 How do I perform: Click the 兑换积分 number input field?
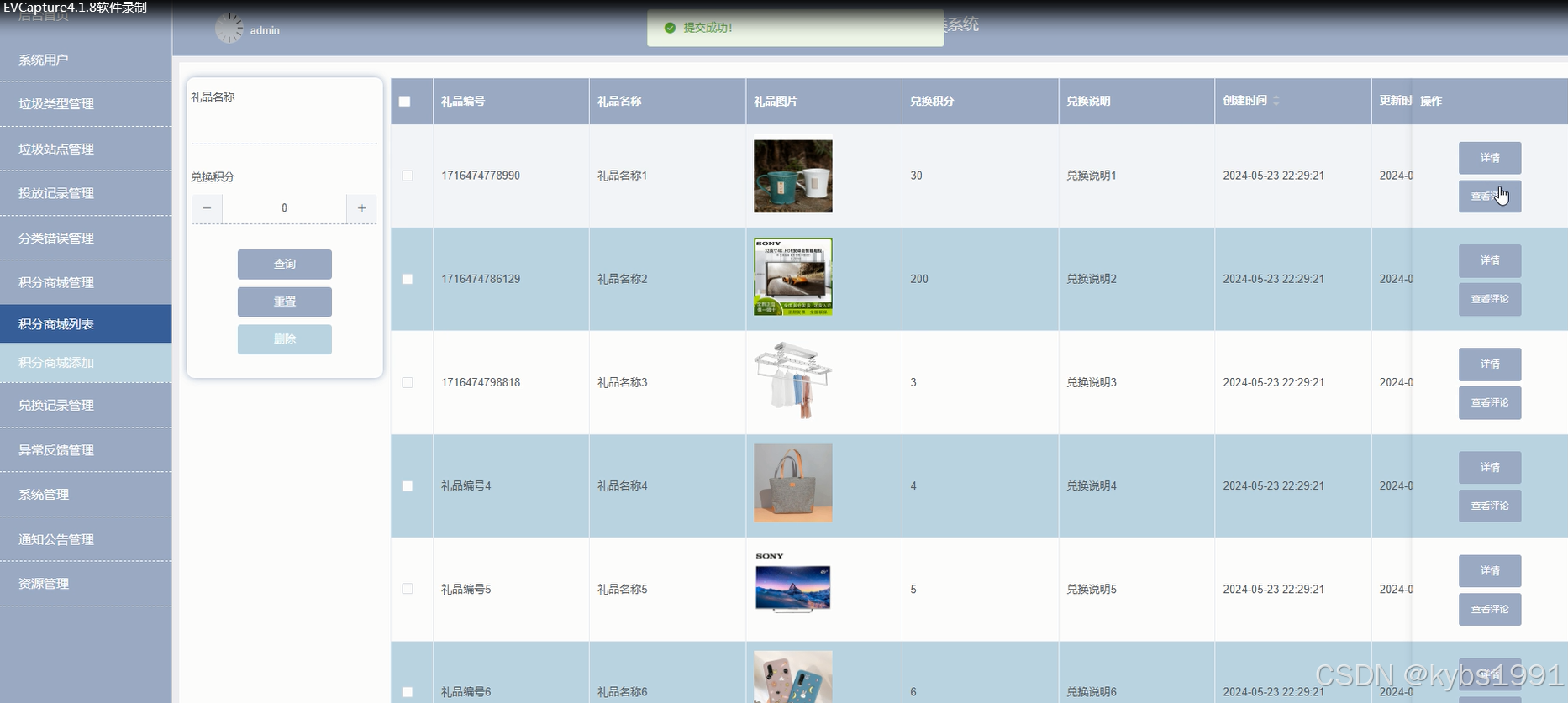pyautogui.click(x=284, y=208)
